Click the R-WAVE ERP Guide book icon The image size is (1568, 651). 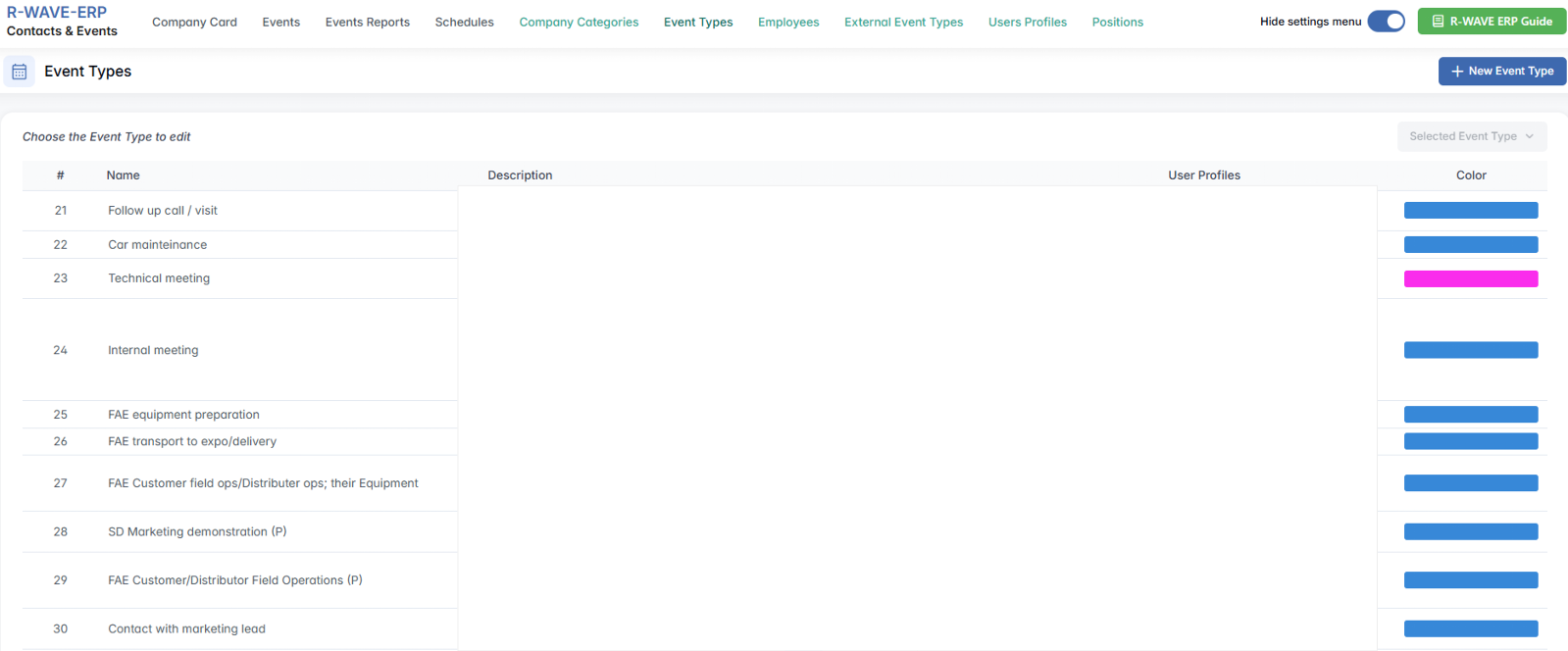(1438, 22)
